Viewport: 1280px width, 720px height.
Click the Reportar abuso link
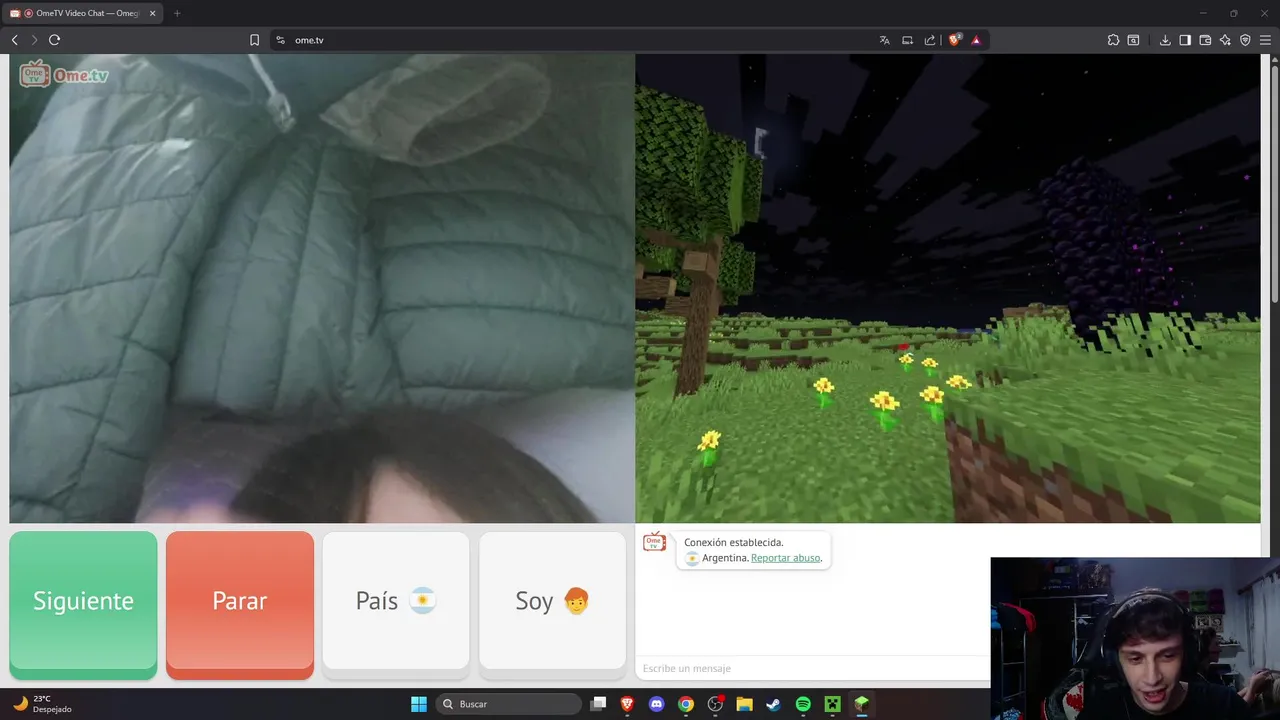click(785, 558)
